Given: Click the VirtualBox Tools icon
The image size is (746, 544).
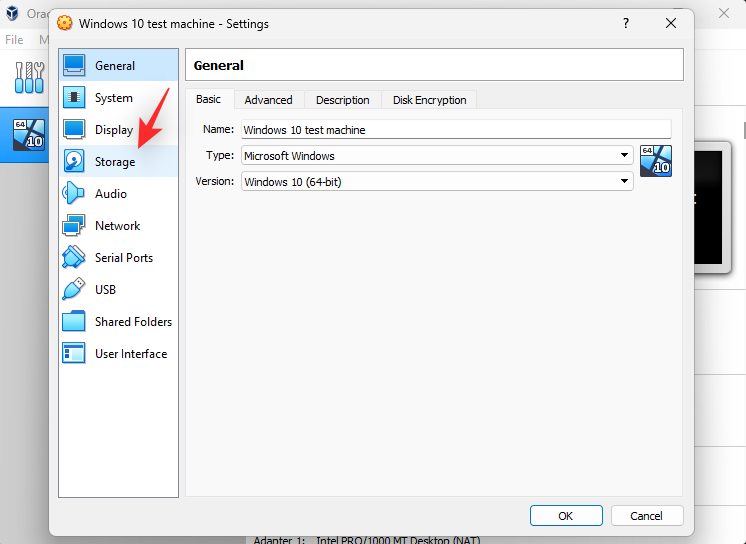Looking at the screenshot, I should click(29, 77).
